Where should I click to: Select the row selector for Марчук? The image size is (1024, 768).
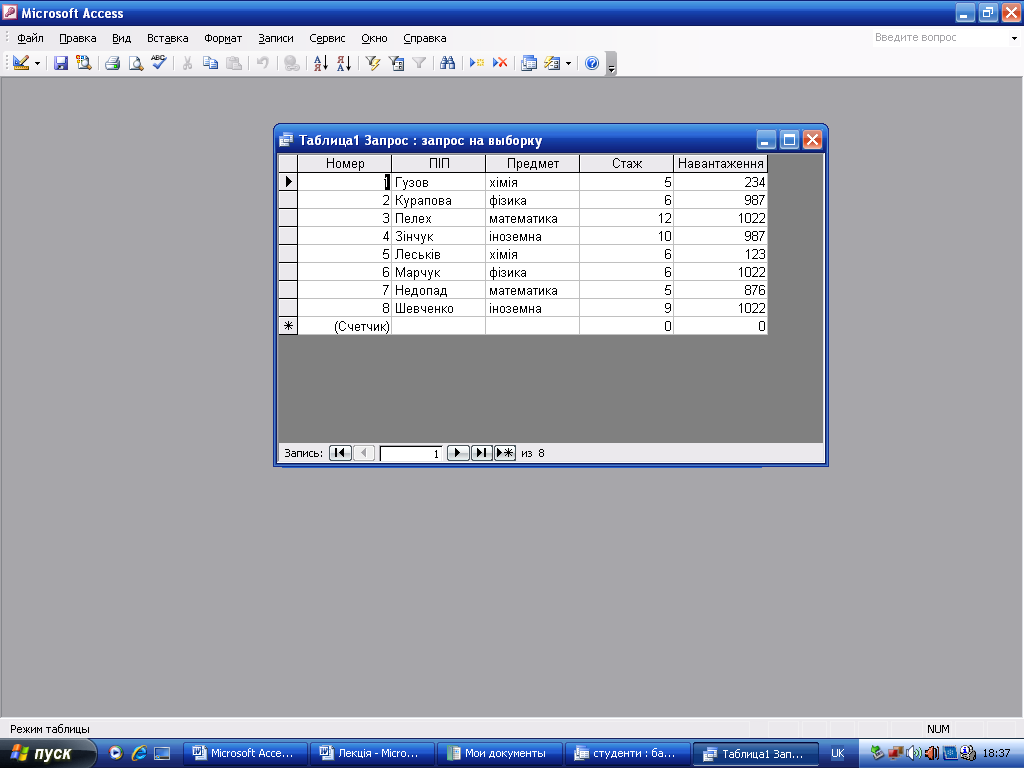tap(288, 272)
